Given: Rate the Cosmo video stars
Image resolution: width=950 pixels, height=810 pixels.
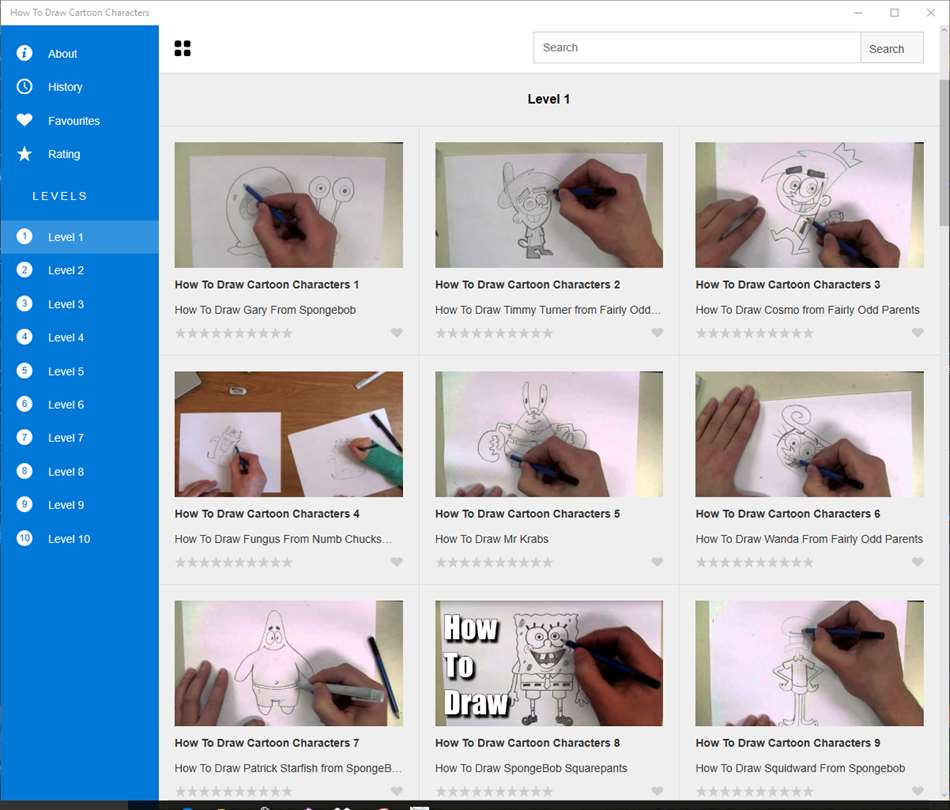Looking at the screenshot, I should pyautogui.click(x=755, y=333).
